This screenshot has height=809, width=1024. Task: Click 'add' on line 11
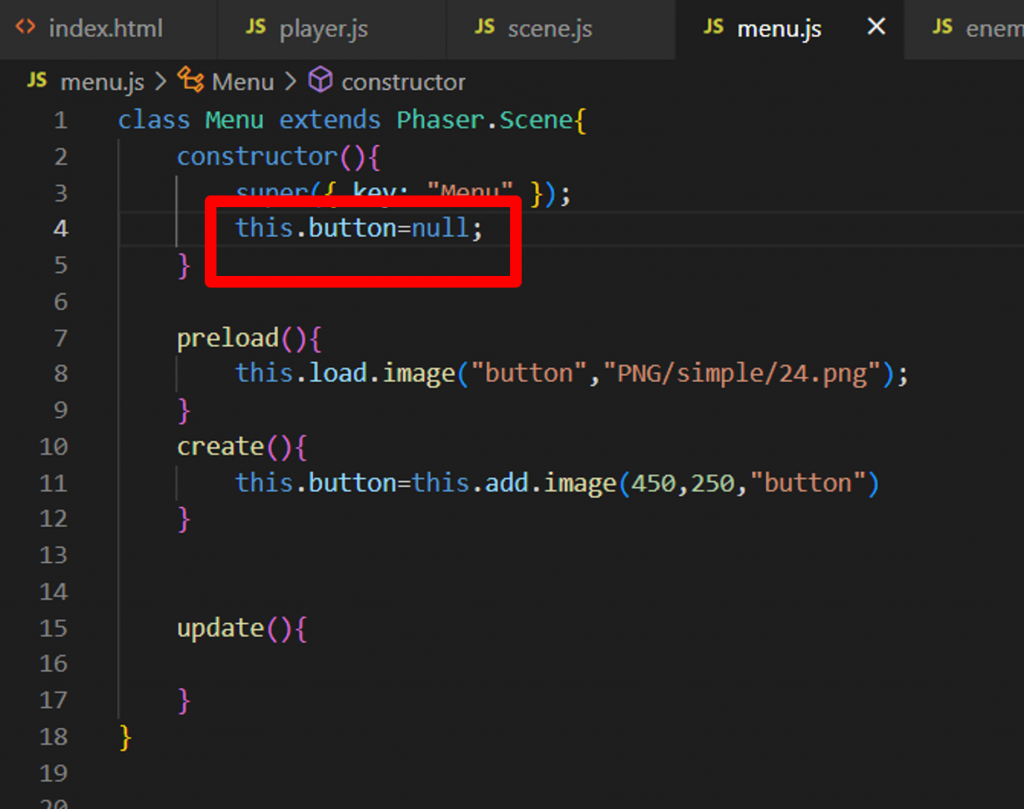click(507, 484)
